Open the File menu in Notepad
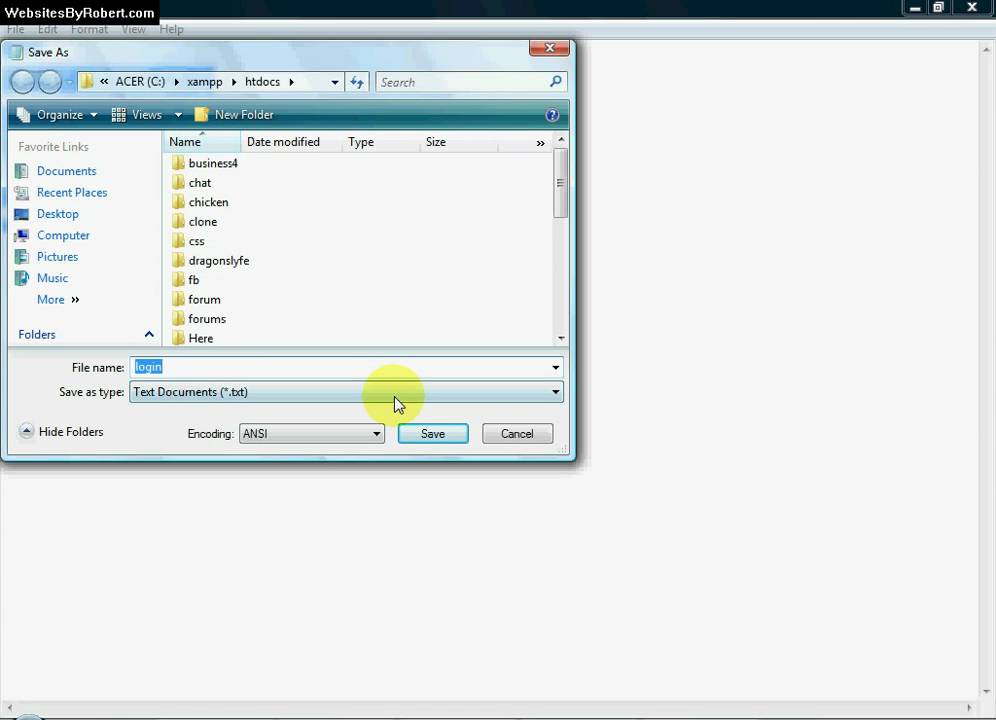The image size is (996, 720). click(x=15, y=29)
